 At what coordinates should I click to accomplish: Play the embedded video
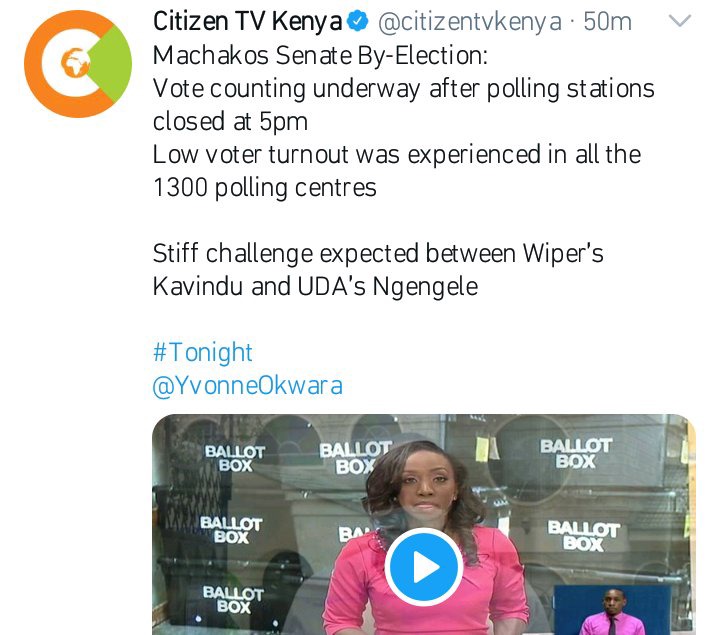point(423,567)
